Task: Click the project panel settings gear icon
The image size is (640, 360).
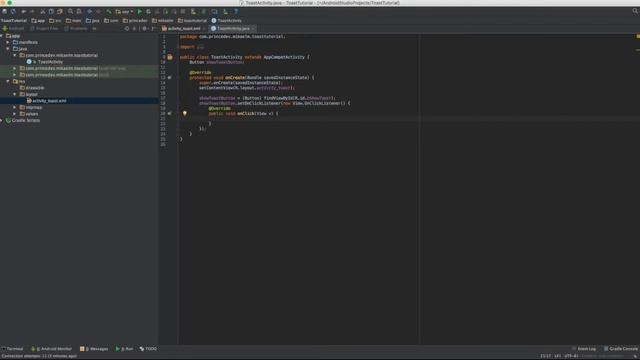Action: point(144,29)
